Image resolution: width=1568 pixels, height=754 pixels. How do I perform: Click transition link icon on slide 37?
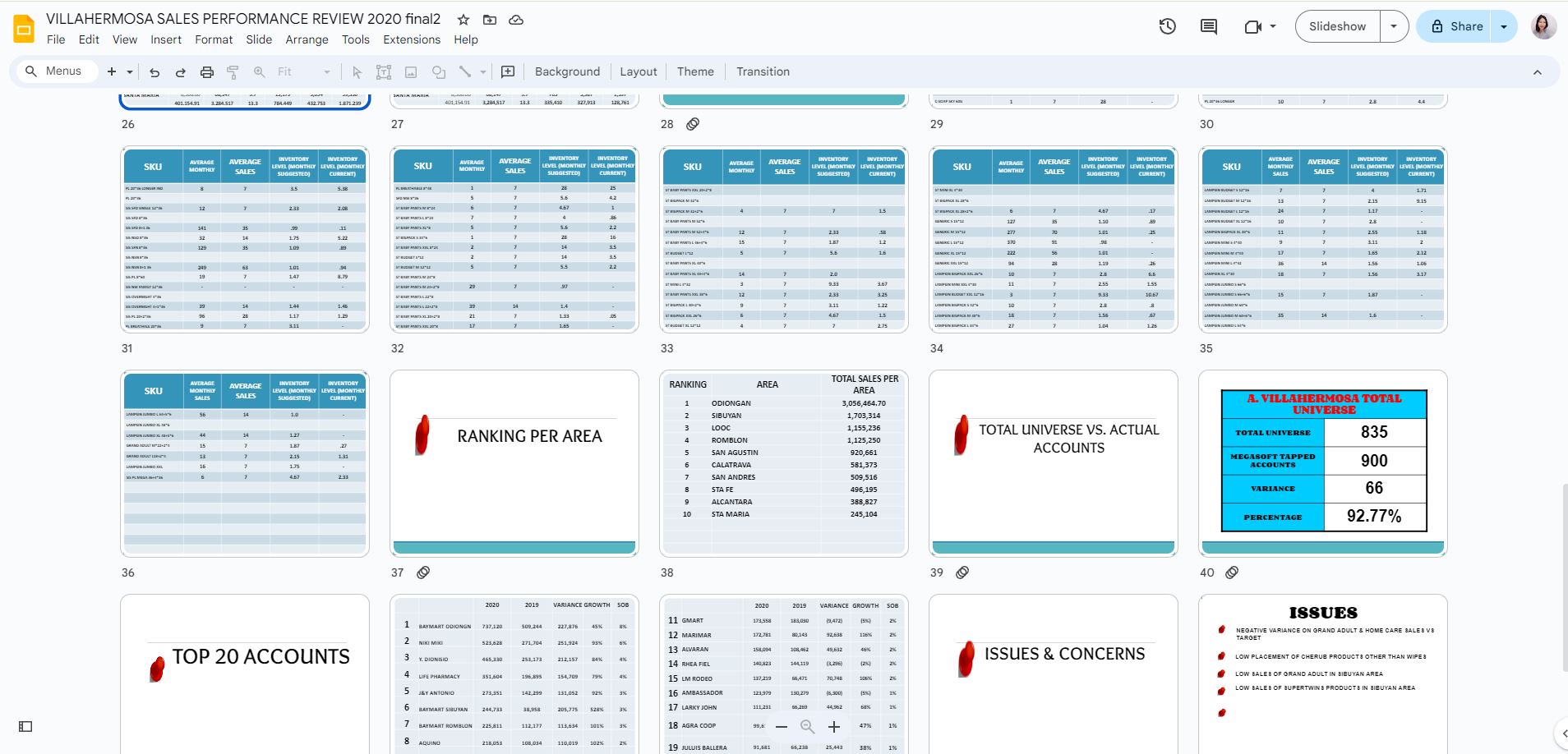click(423, 572)
